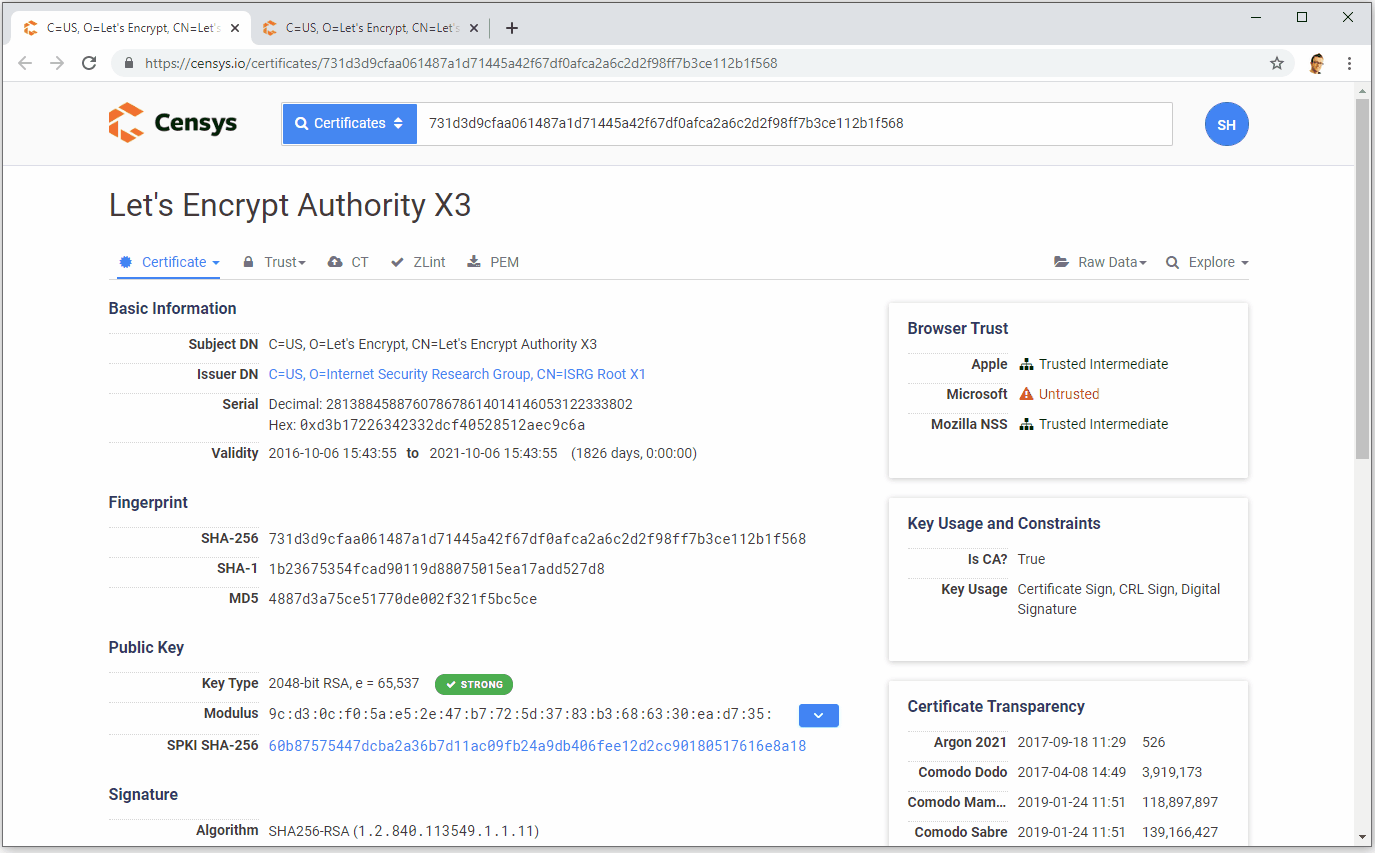Click the scrollbar up arrow

pyautogui.click(x=1362, y=90)
